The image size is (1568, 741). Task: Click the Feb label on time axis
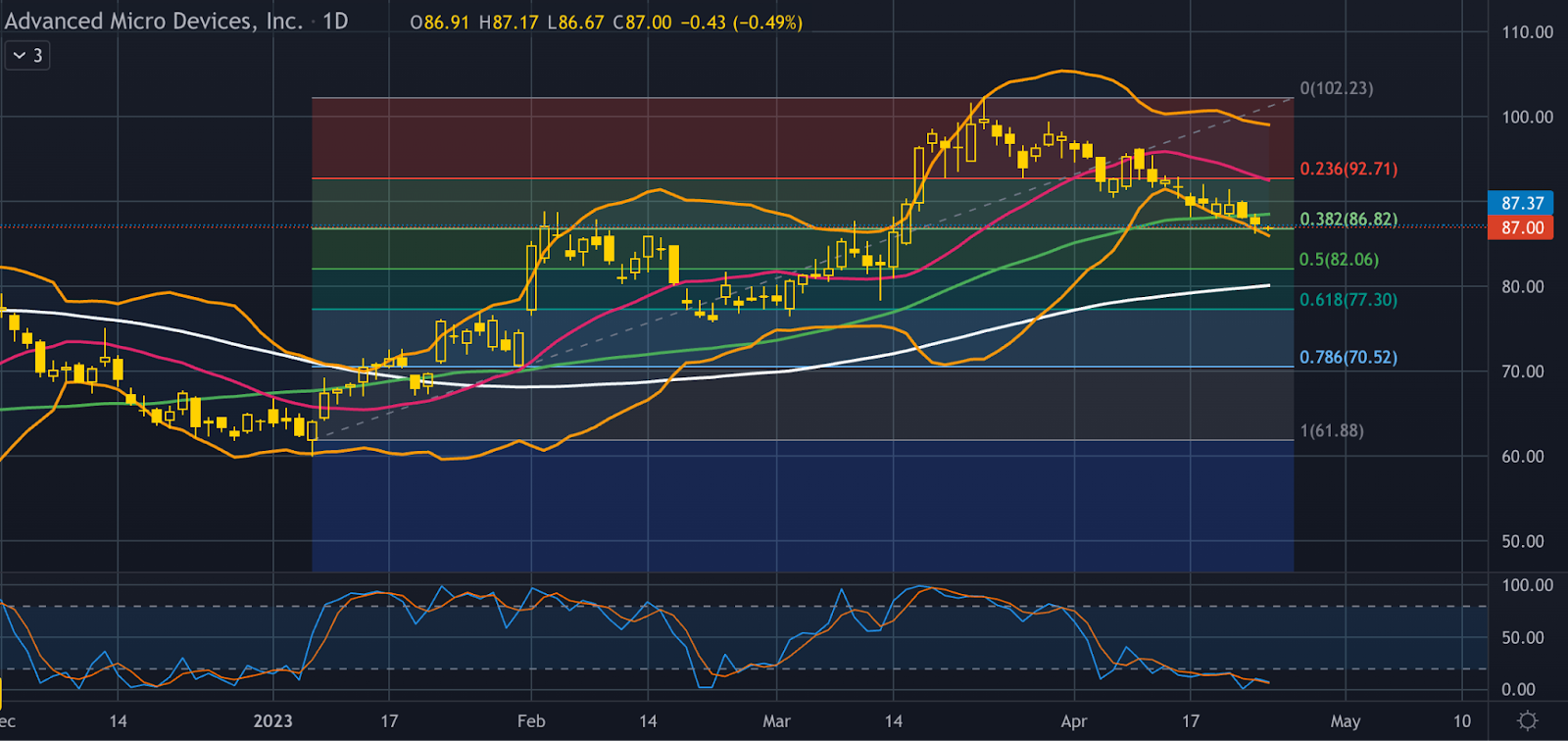pos(531,721)
